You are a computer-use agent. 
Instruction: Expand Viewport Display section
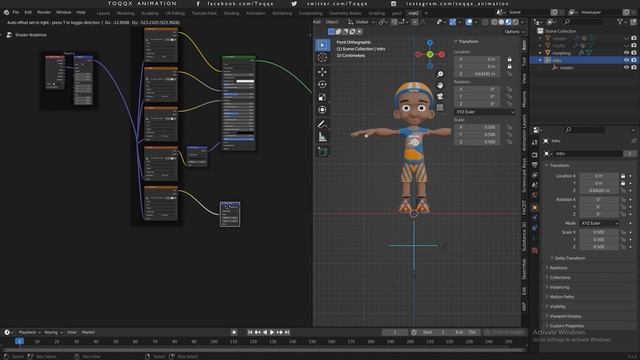coord(564,316)
